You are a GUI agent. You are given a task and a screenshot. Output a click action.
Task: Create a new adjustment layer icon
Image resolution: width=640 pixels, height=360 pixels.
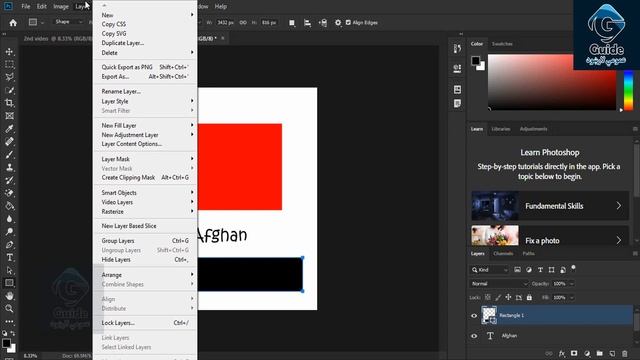[x=587, y=353]
